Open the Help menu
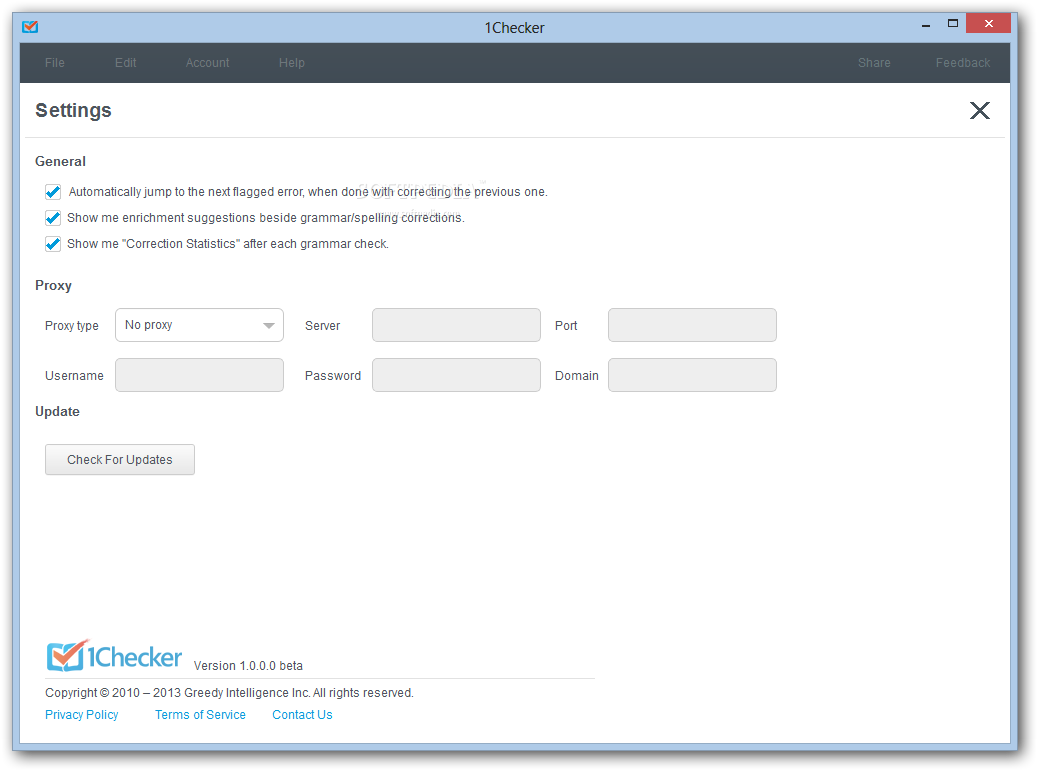Viewport: 1038px width, 771px height. coord(292,63)
